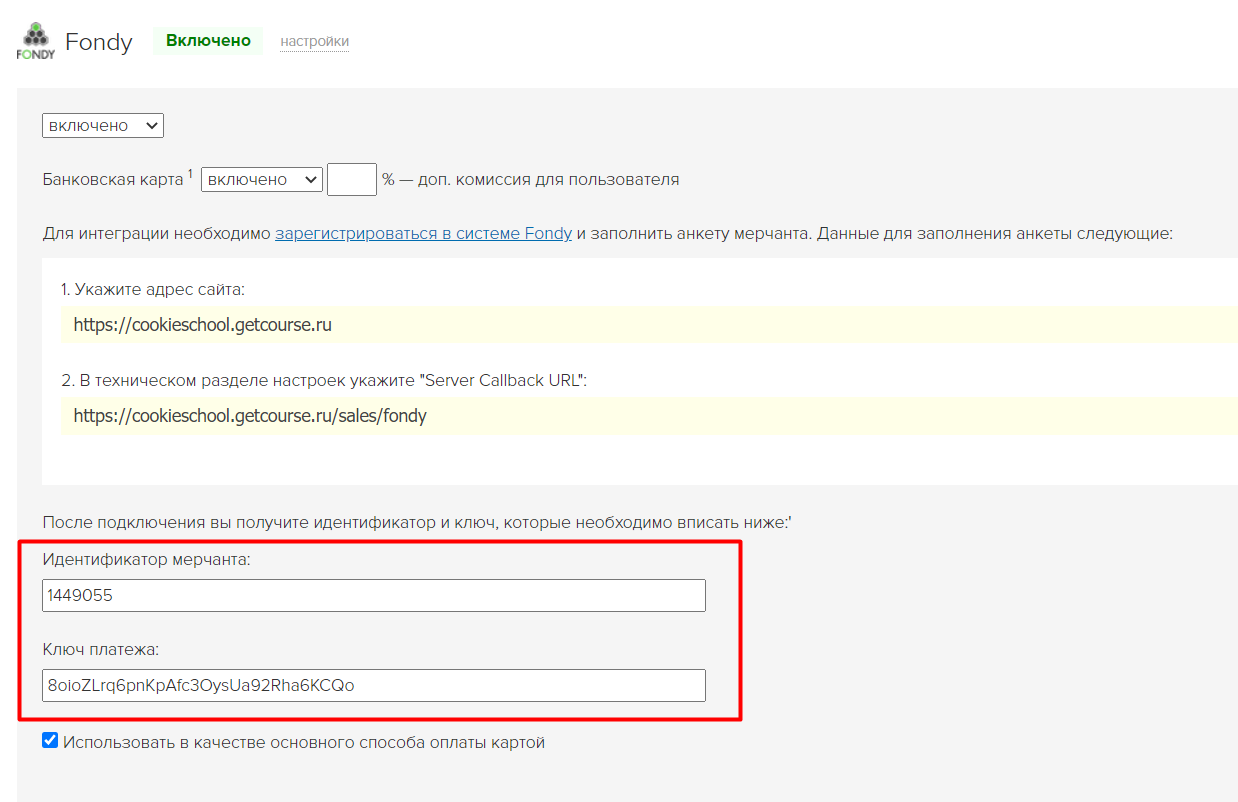Click «2. В техническом разделе настроек» instruction
The image size is (1238, 802).
coord(325,380)
